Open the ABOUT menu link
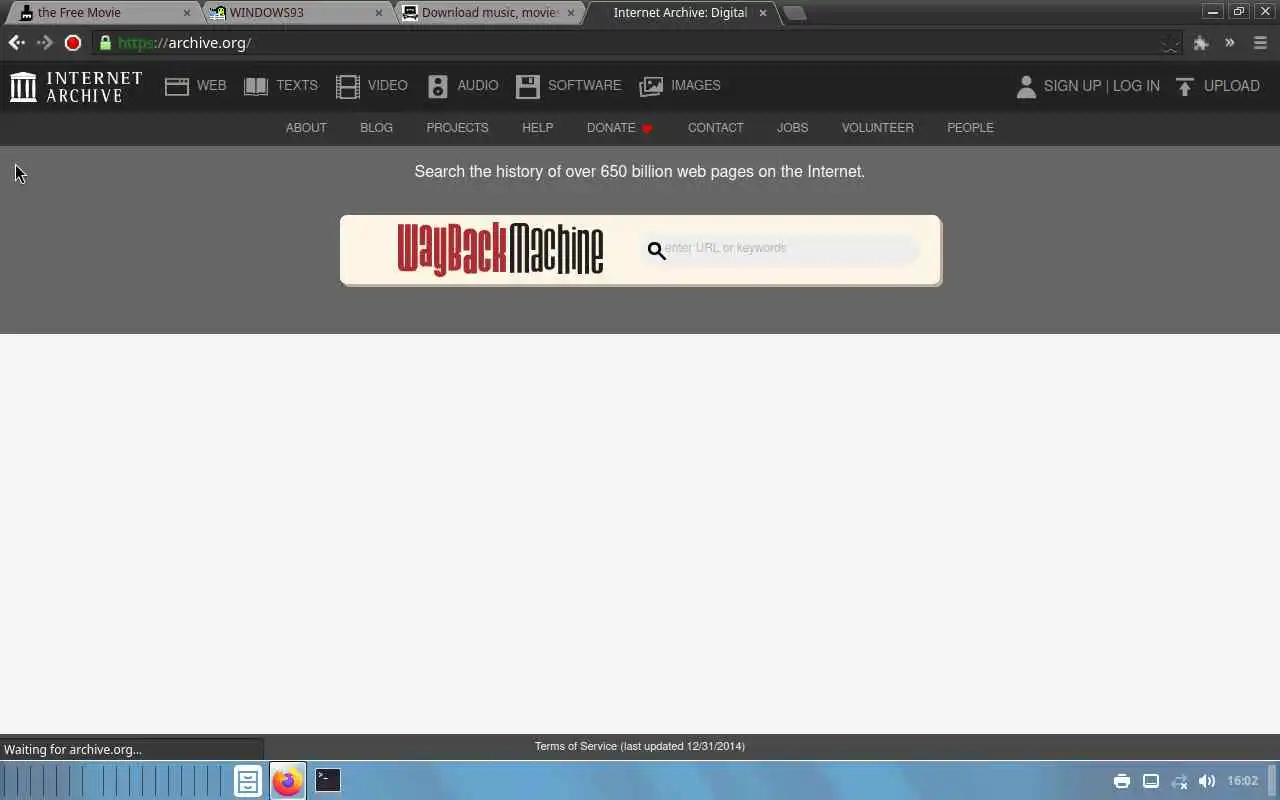 (306, 128)
